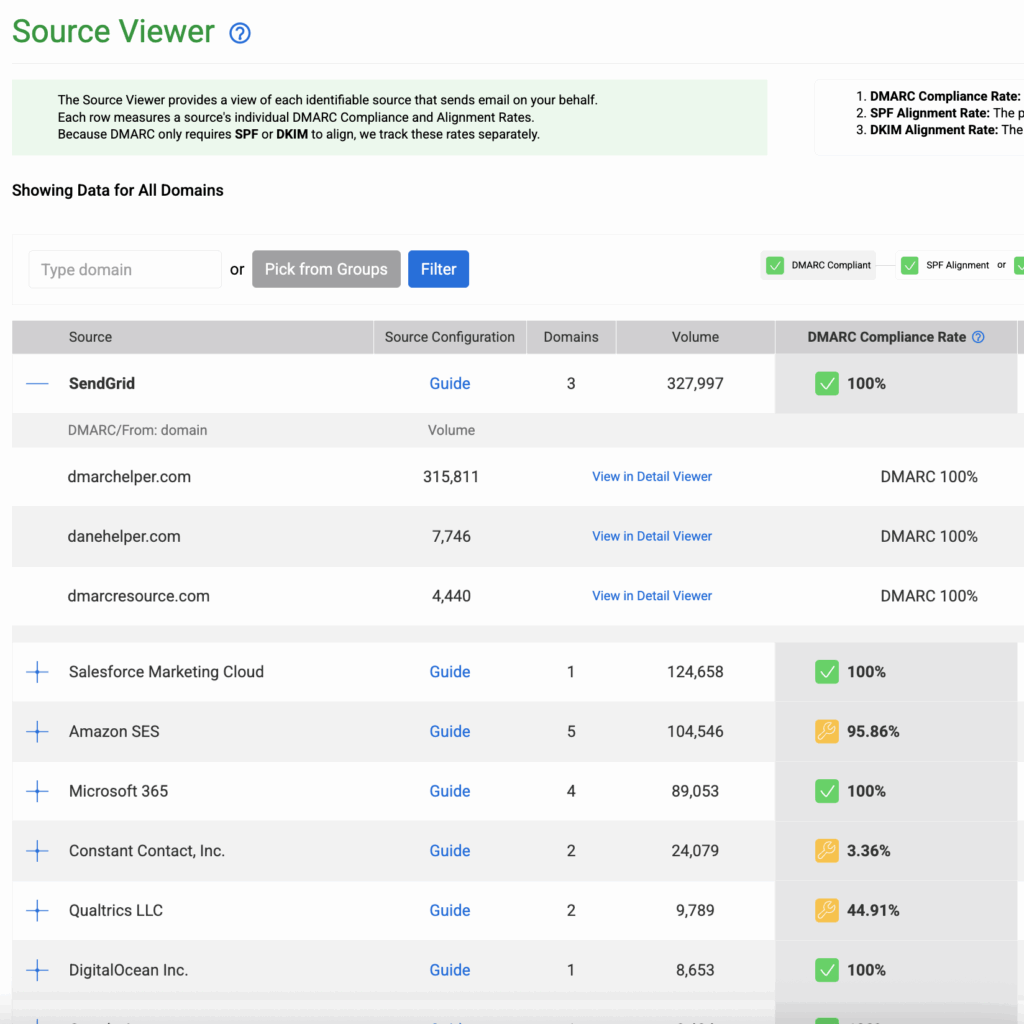Click the Showing Data for All Domains heading
The image size is (1024, 1024).
point(118,190)
